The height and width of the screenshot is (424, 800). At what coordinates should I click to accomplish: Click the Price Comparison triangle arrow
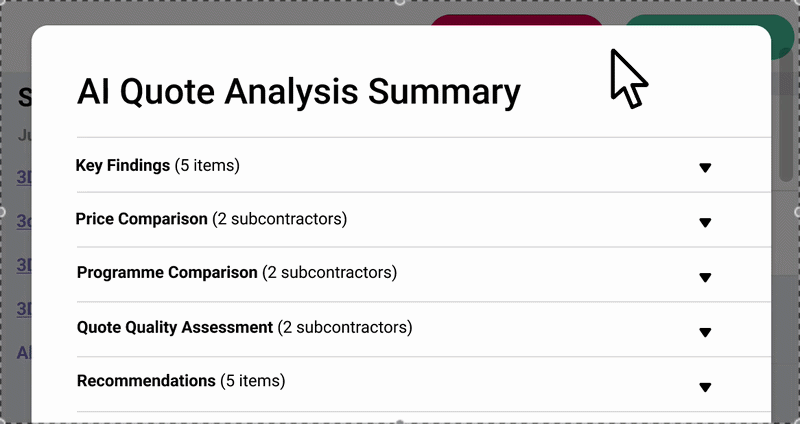(x=705, y=222)
